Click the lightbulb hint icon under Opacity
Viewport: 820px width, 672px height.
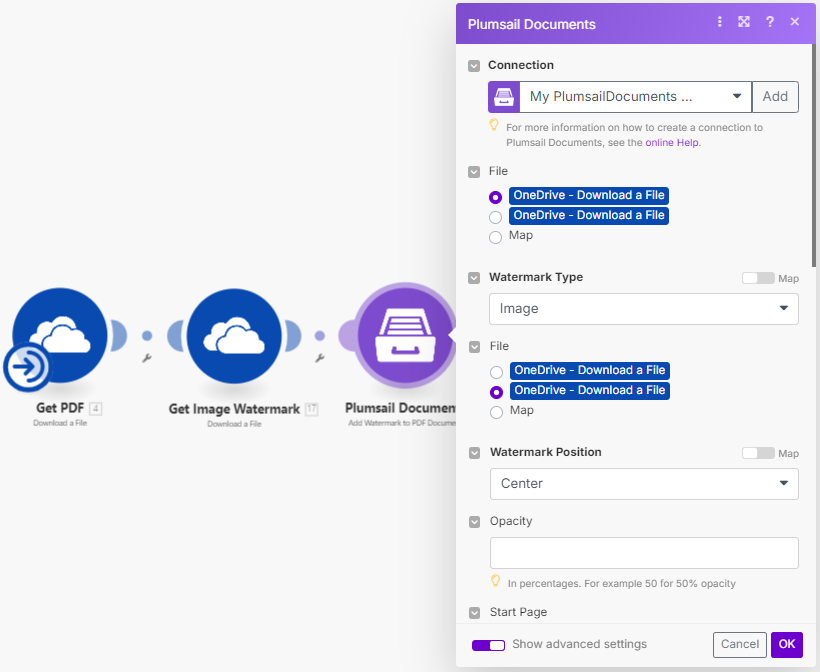tap(495, 580)
